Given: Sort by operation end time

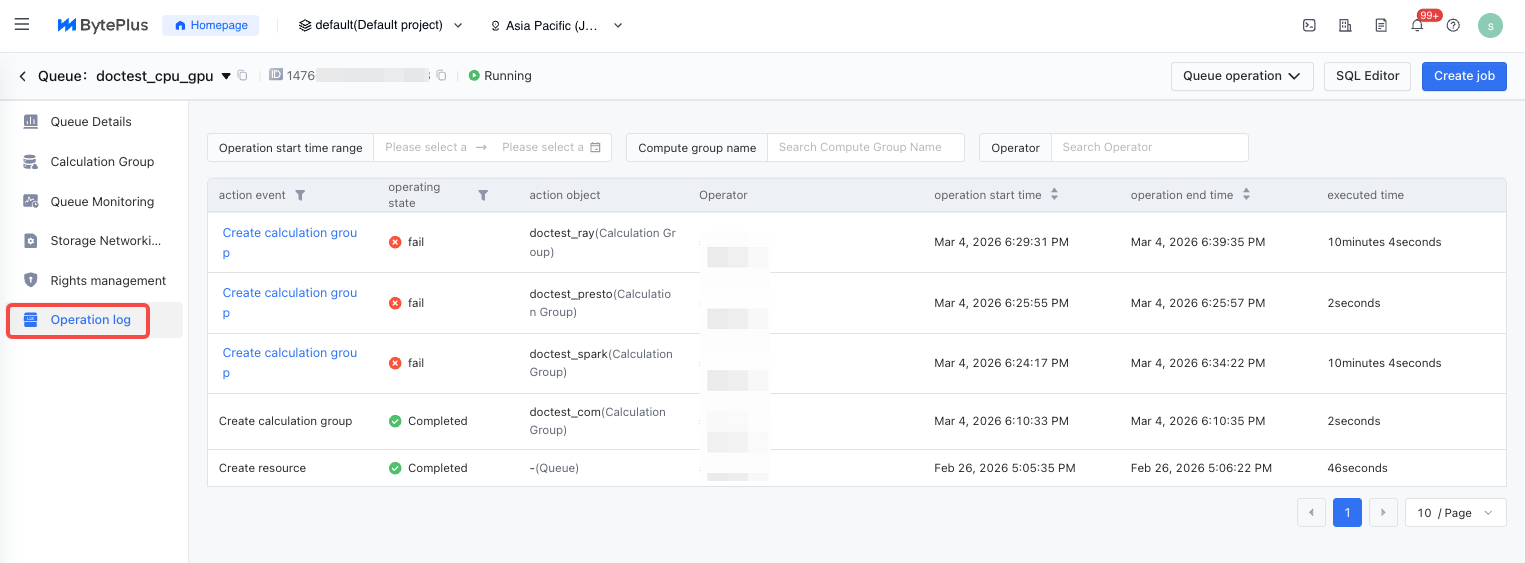Looking at the screenshot, I should (x=1246, y=195).
